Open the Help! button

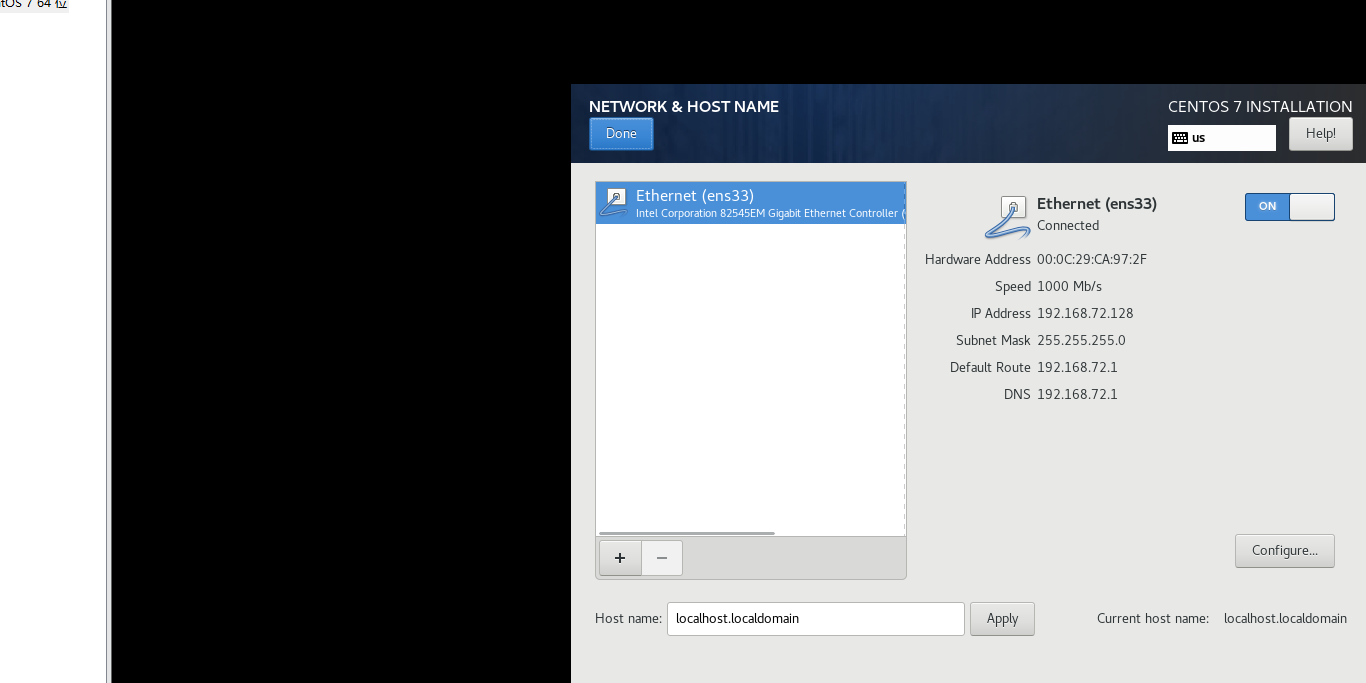[1320, 134]
